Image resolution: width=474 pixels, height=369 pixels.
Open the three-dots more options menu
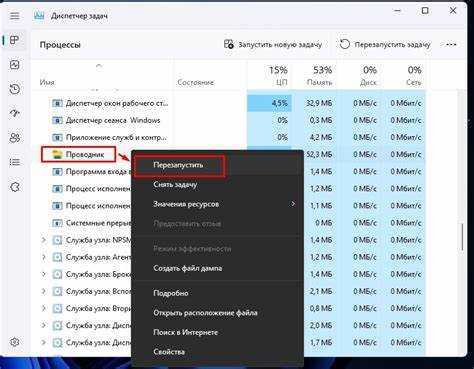coord(451,44)
